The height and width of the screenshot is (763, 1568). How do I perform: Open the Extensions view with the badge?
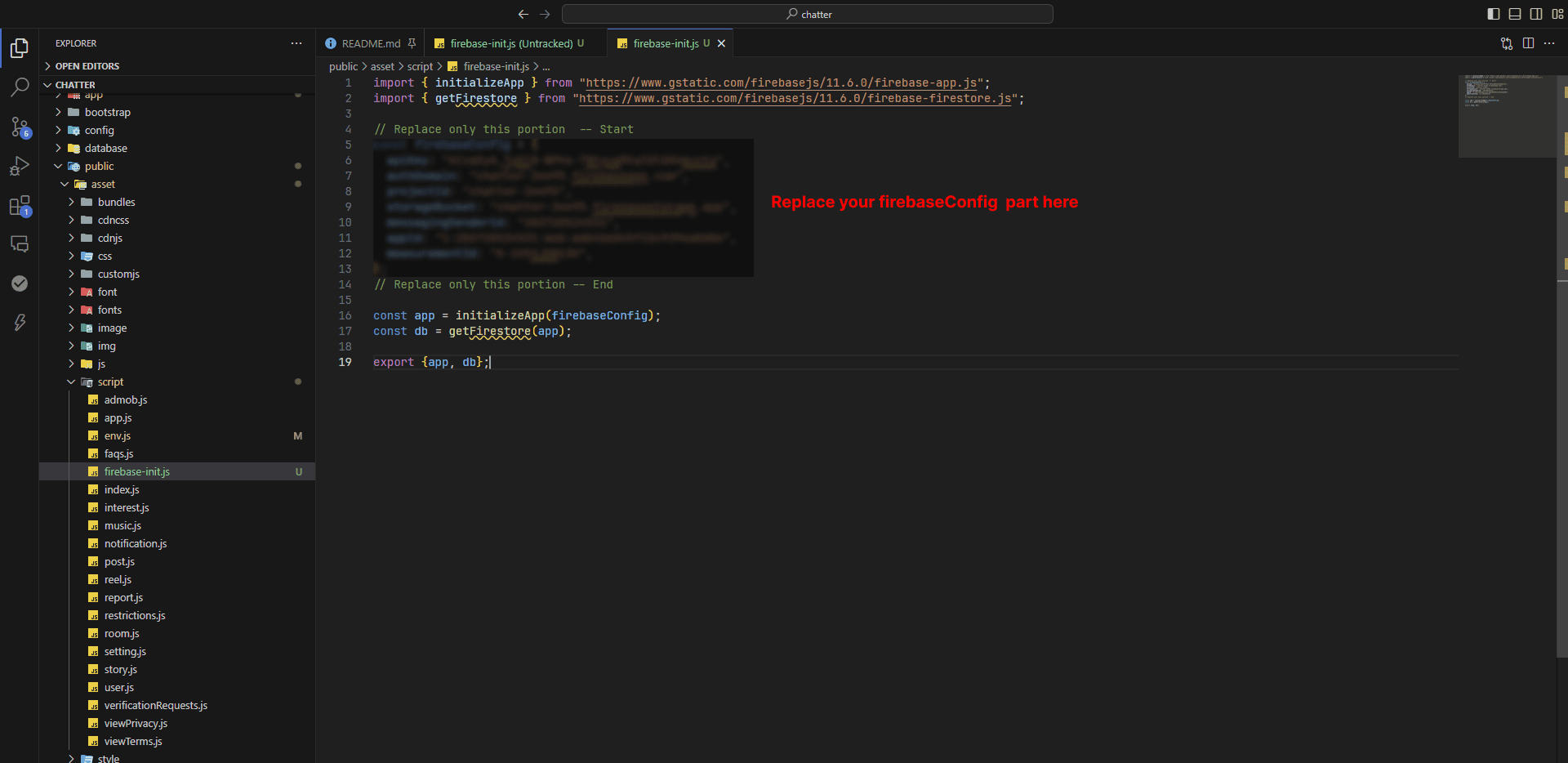[20, 206]
